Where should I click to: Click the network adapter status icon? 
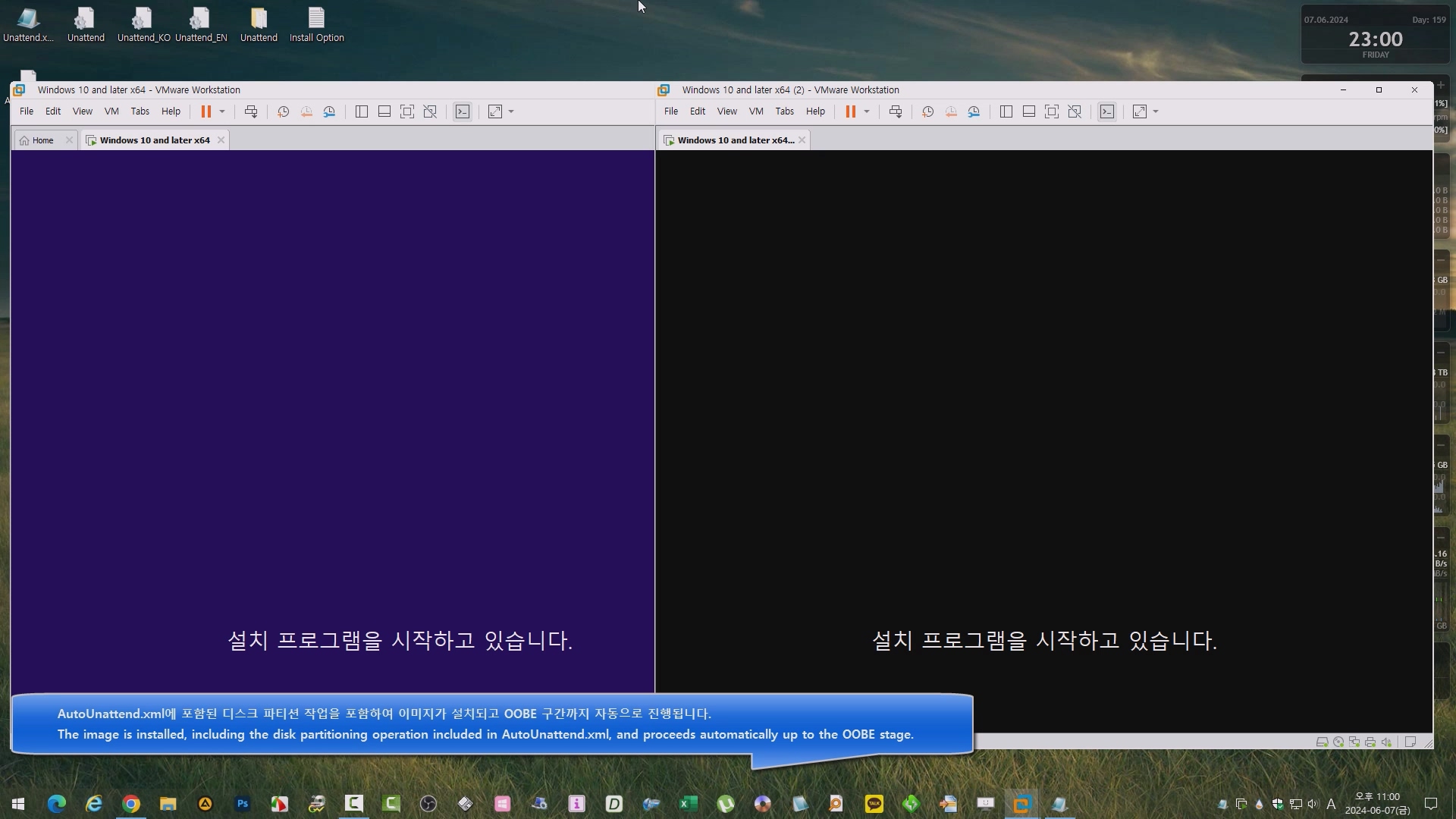pyautogui.click(x=1354, y=742)
